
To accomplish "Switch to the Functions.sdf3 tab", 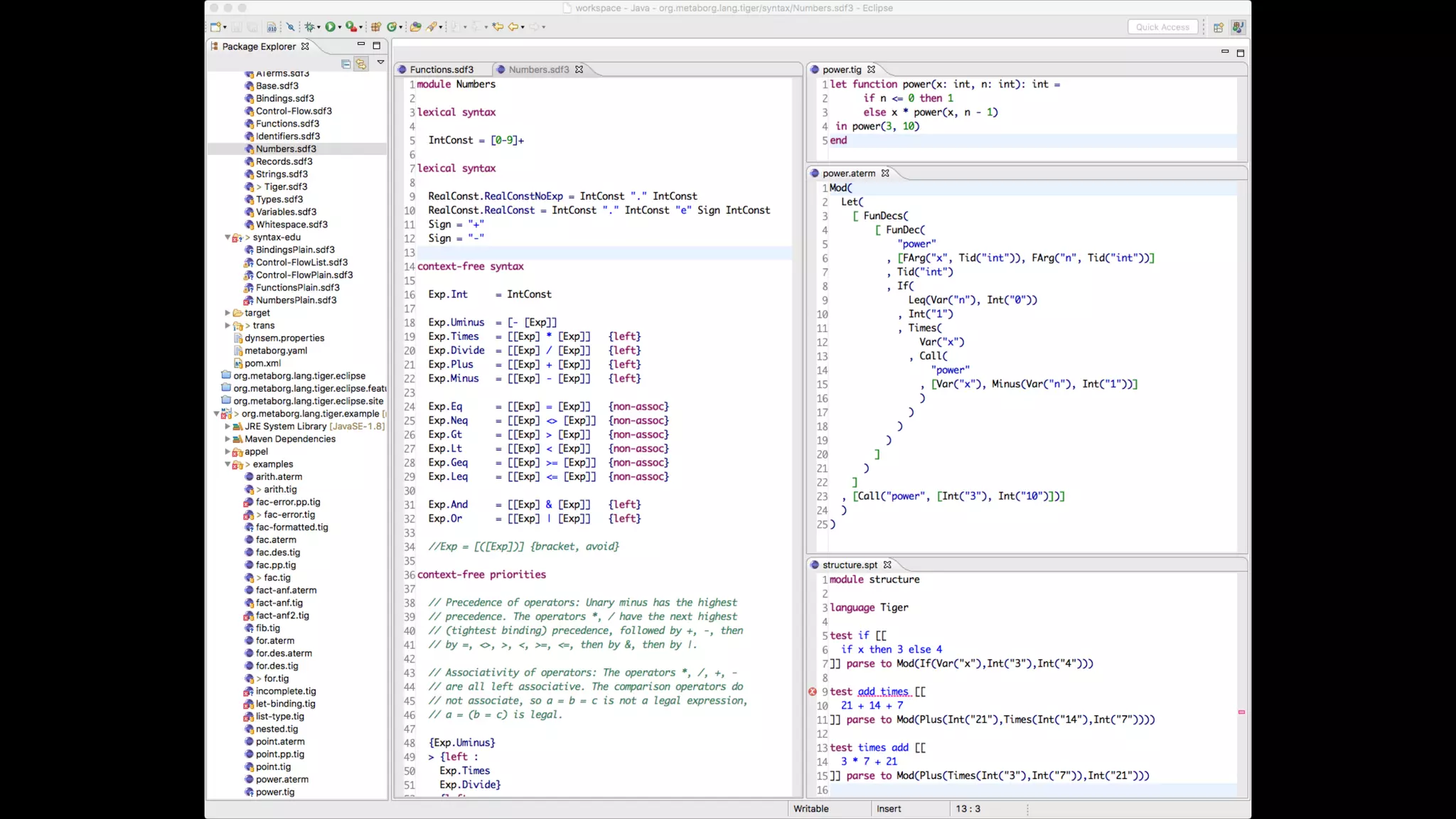I will pyautogui.click(x=441, y=70).
